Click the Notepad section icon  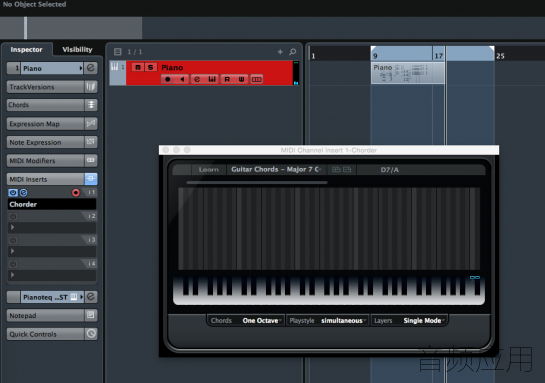point(91,315)
